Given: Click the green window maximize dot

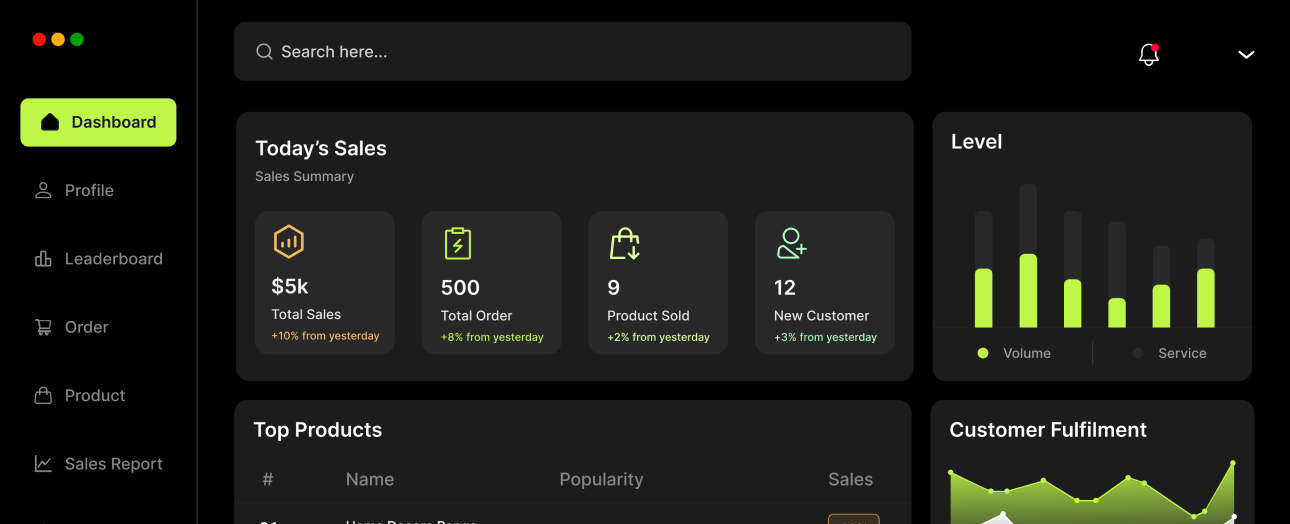Looking at the screenshot, I should [x=77, y=39].
